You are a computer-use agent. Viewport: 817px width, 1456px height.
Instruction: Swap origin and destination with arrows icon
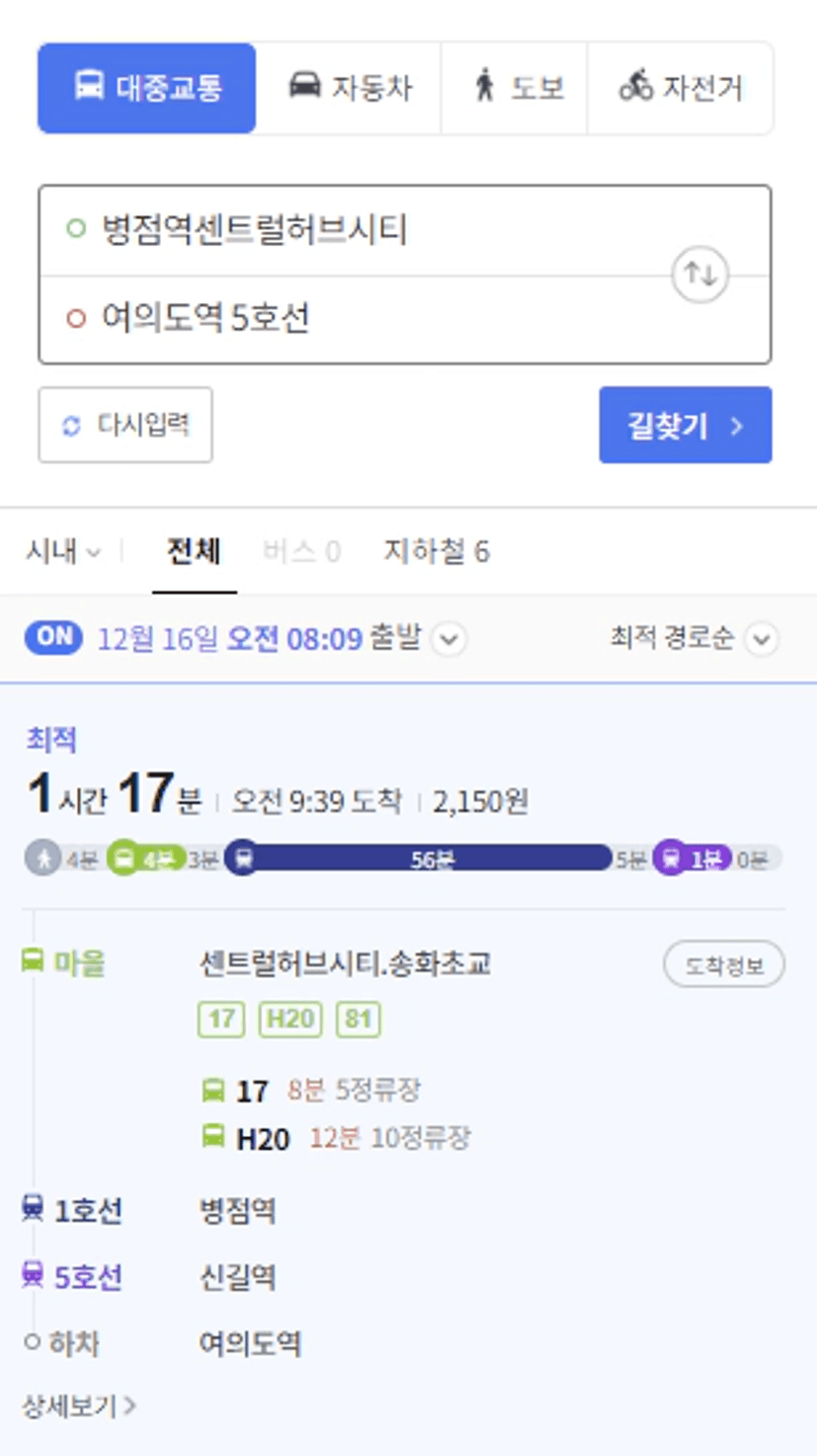click(700, 275)
